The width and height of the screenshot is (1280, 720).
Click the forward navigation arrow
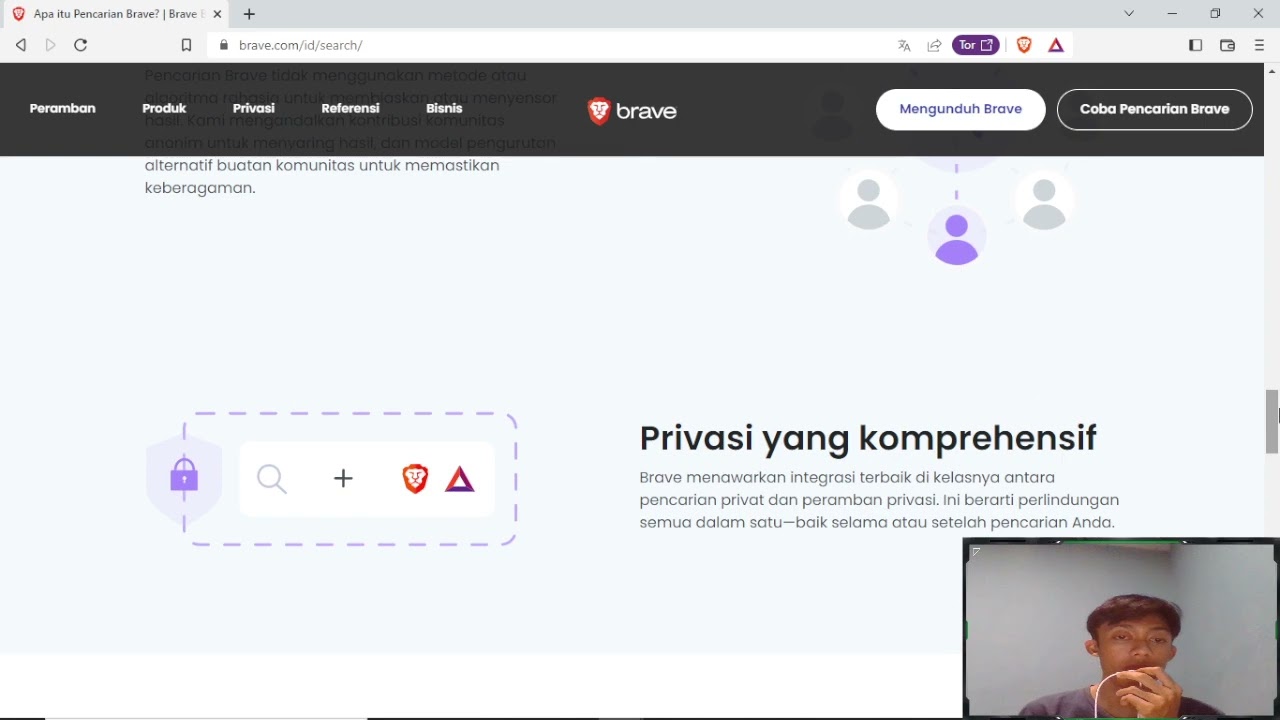click(x=51, y=45)
